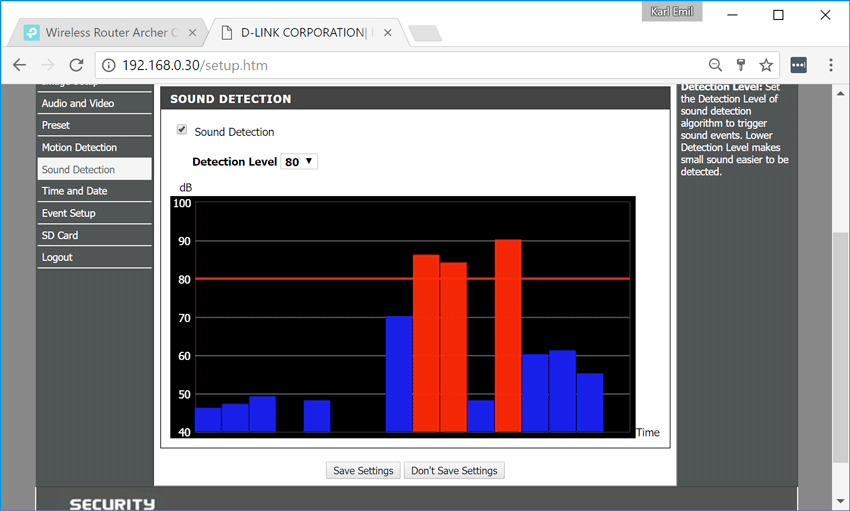Click the site information icon in address bar
The image size is (850, 511).
(109, 66)
